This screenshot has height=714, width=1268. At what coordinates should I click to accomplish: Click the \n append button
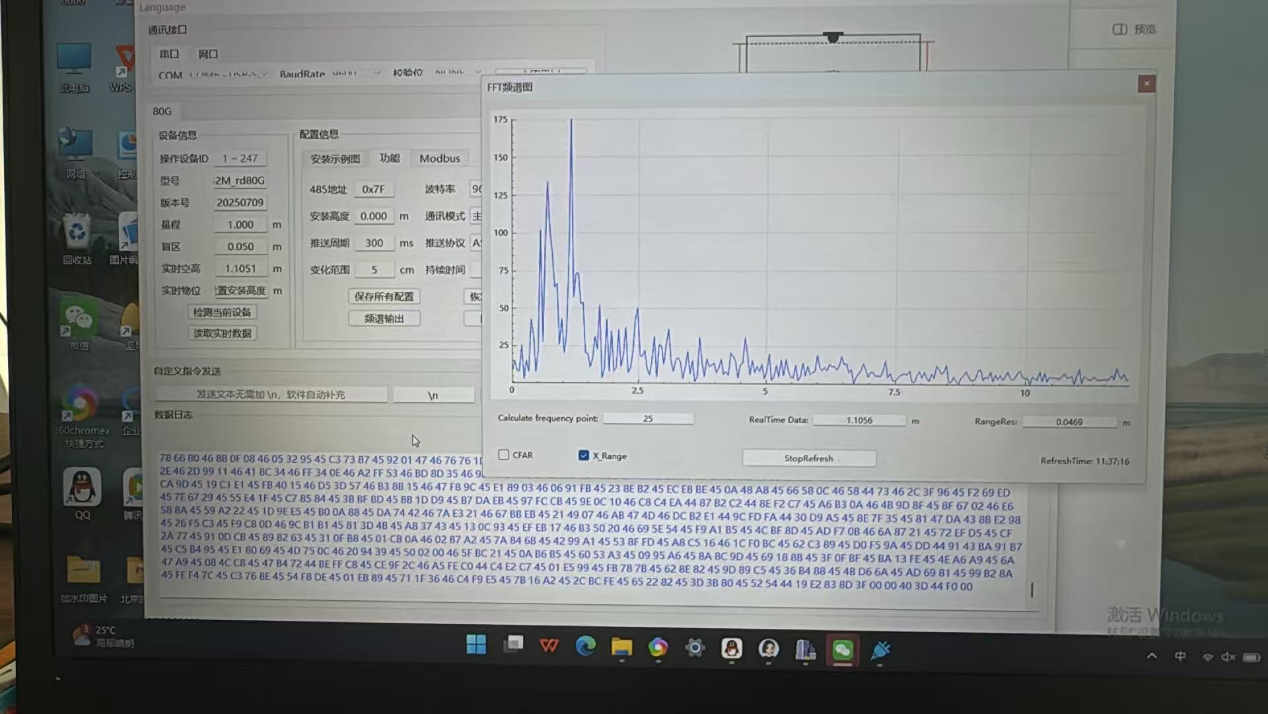(433, 395)
